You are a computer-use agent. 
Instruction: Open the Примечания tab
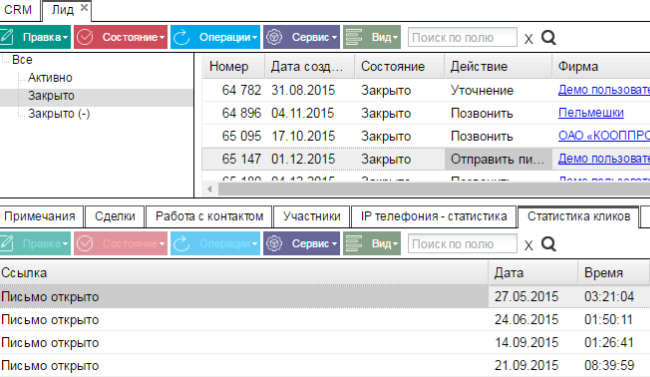tap(40, 216)
